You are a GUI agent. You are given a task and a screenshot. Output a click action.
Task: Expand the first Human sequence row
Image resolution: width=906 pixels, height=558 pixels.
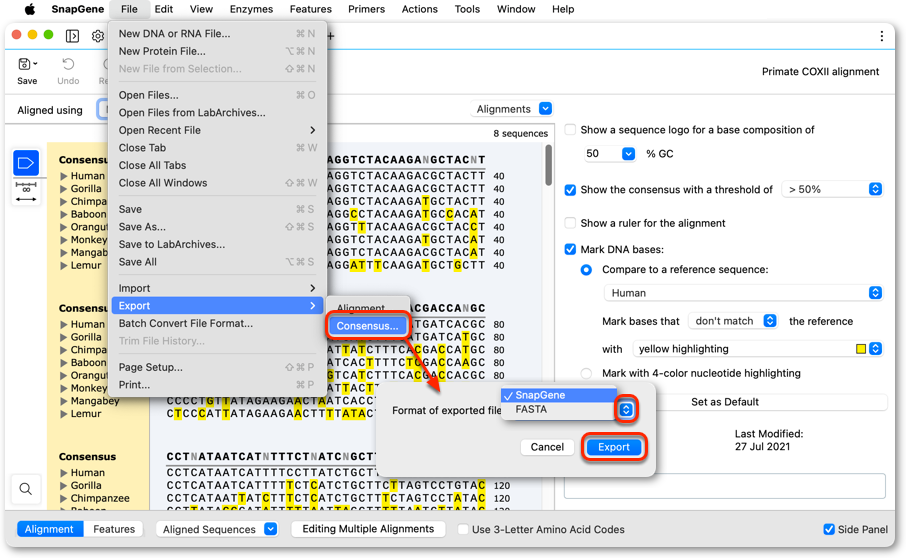pos(64,176)
